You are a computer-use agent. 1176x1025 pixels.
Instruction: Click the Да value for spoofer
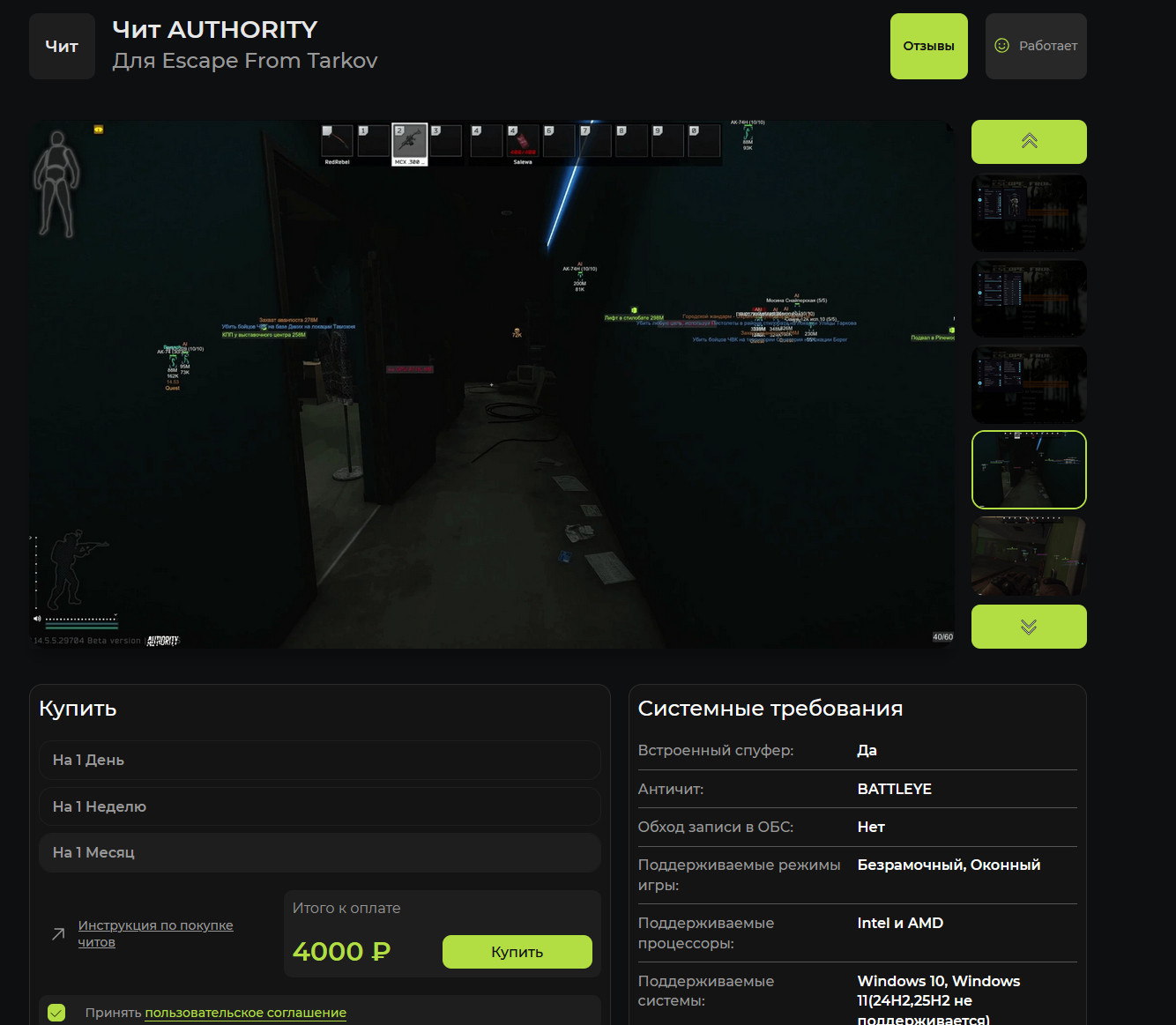(867, 750)
